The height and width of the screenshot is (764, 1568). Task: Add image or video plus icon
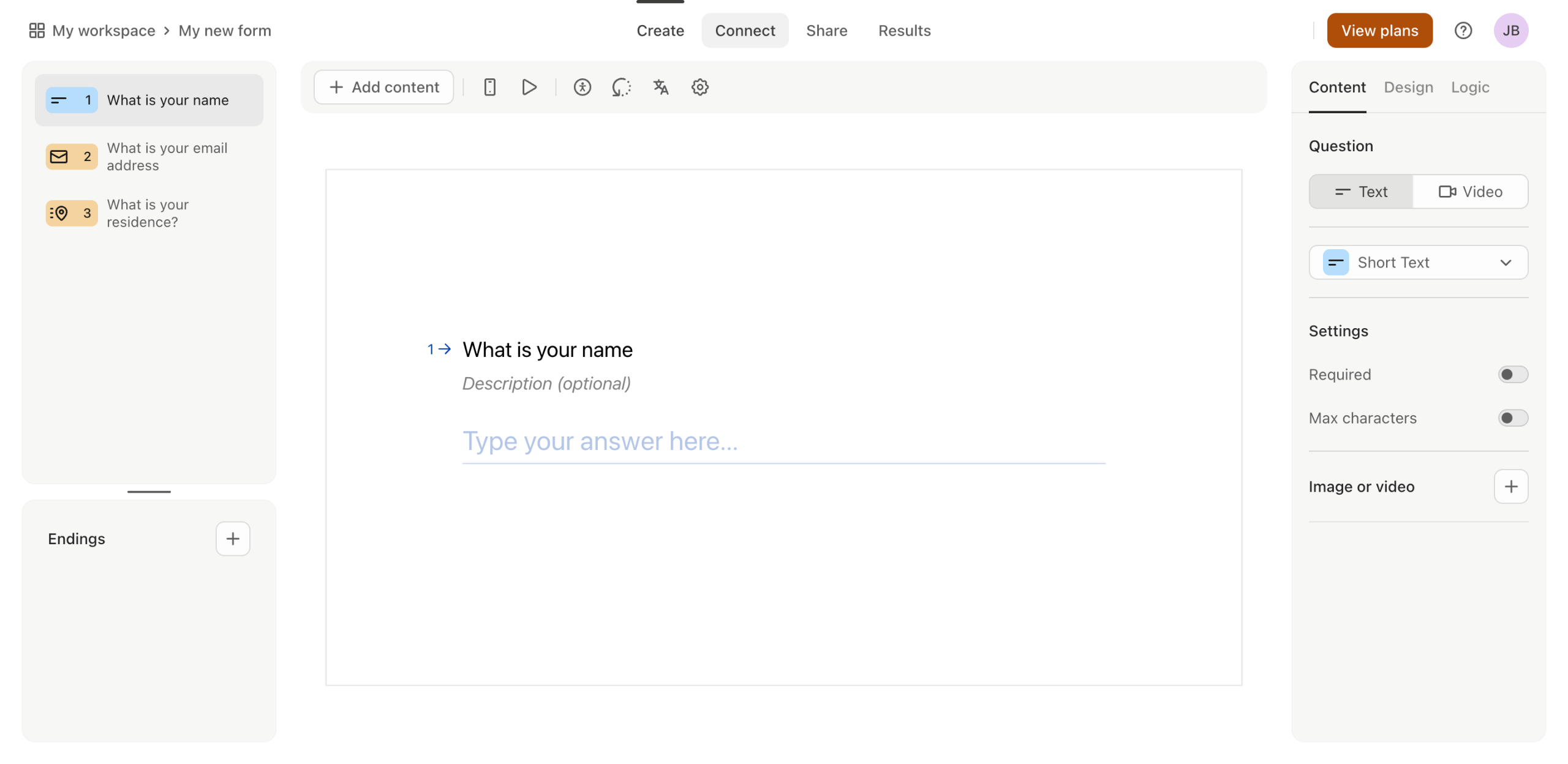[1510, 487]
